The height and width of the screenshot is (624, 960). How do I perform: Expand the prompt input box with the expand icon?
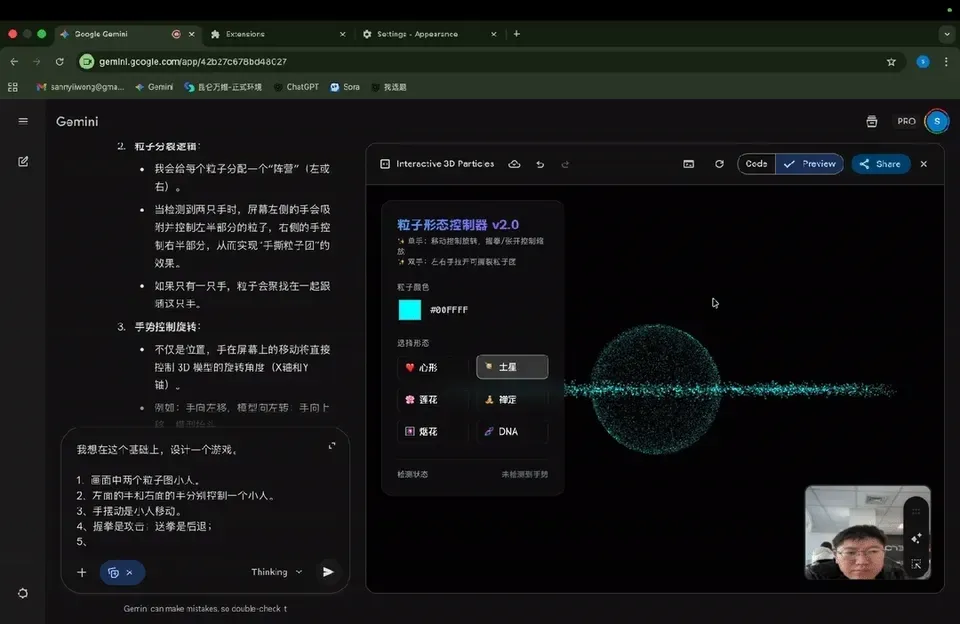[x=332, y=446]
